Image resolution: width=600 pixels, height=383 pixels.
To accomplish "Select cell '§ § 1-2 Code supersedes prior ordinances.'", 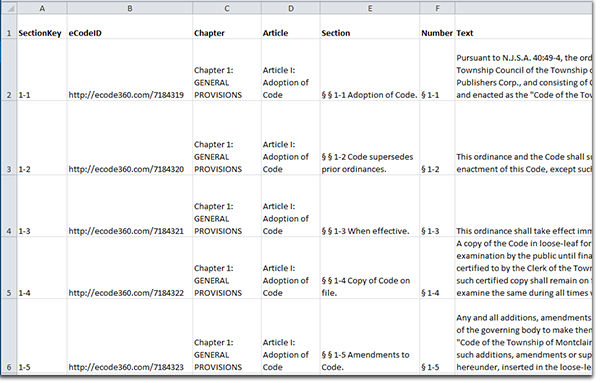I will pyautogui.click(x=370, y=138).
